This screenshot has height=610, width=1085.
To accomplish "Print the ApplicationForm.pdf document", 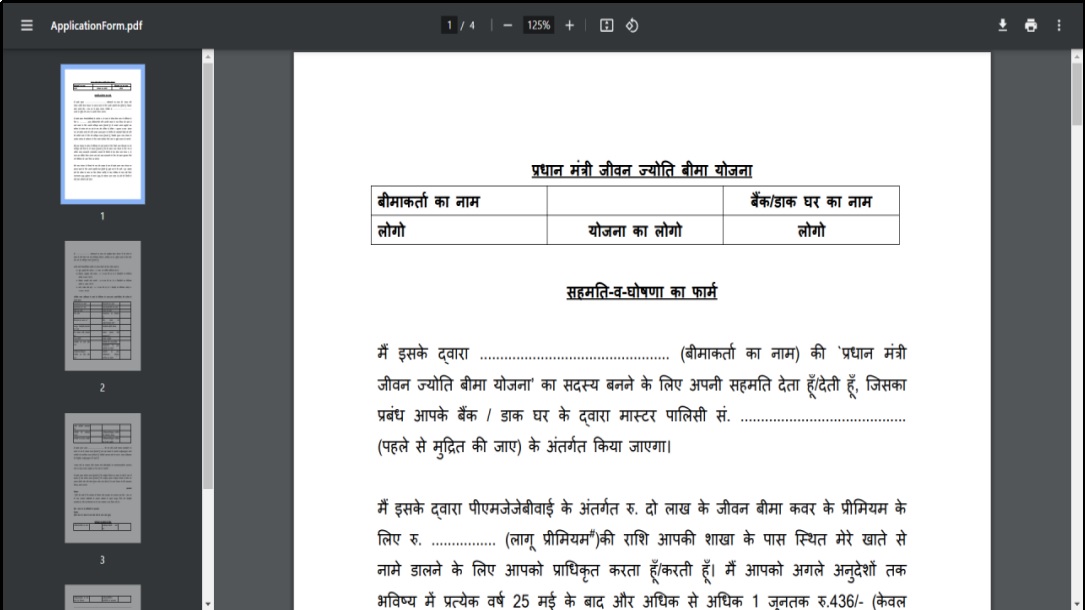I will point(1030,26).
